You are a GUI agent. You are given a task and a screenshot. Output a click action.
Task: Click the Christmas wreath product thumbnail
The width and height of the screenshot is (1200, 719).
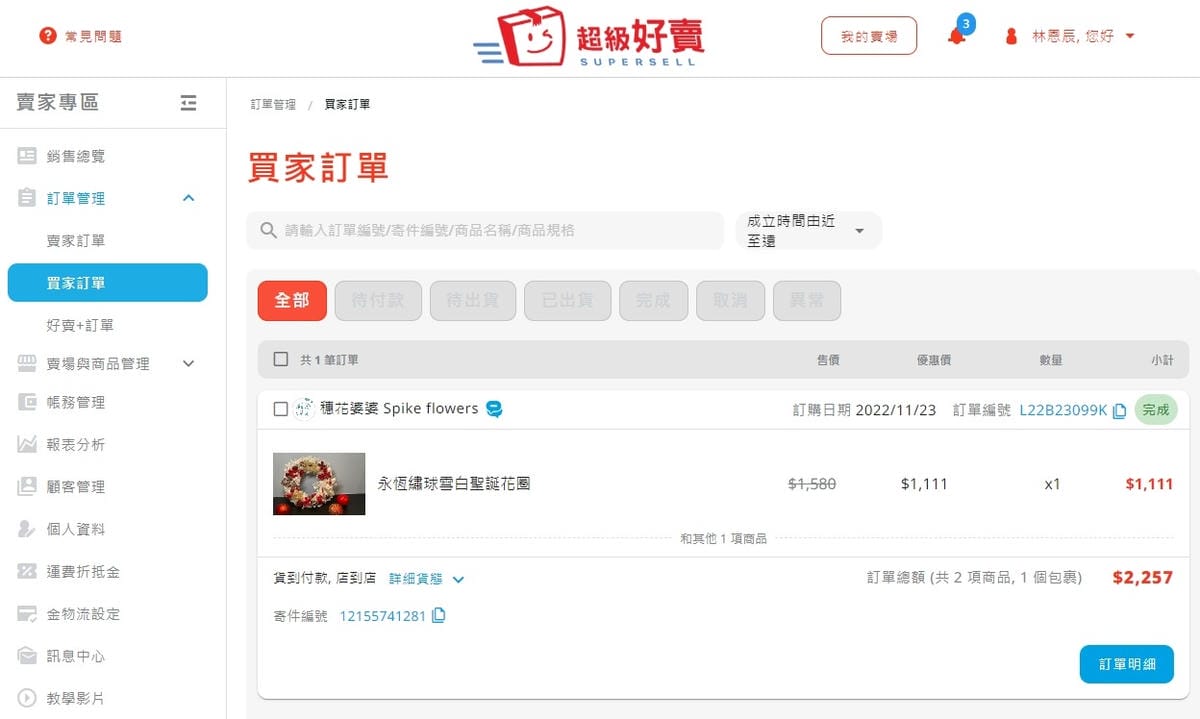pyautogui.click(x=319, y=484)
